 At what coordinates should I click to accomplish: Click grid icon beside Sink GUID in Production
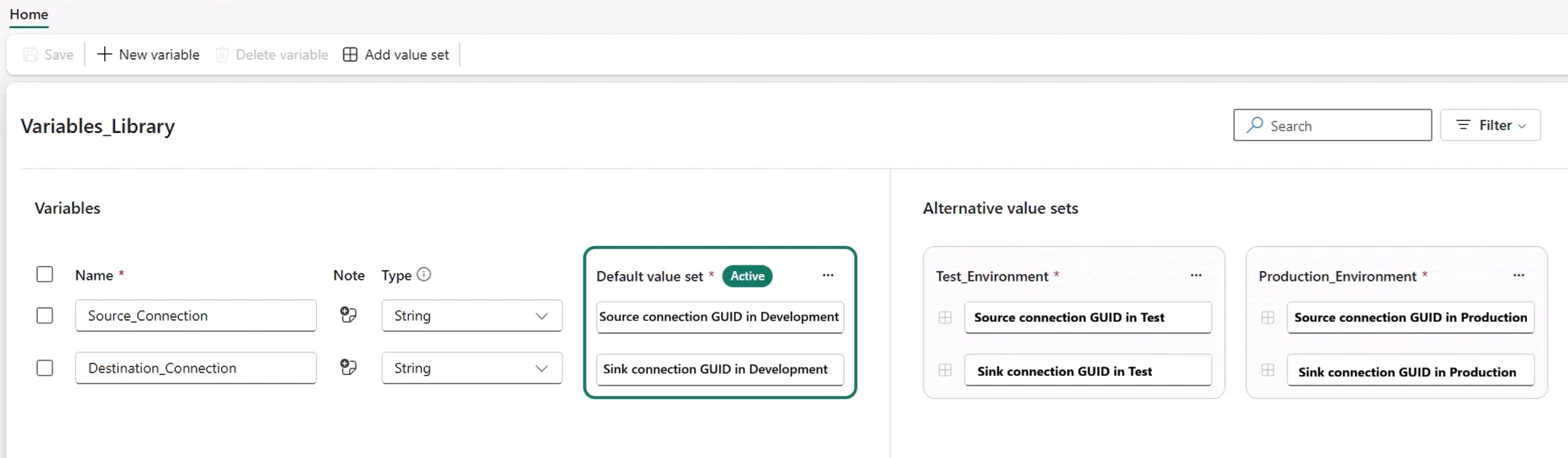1268,371
